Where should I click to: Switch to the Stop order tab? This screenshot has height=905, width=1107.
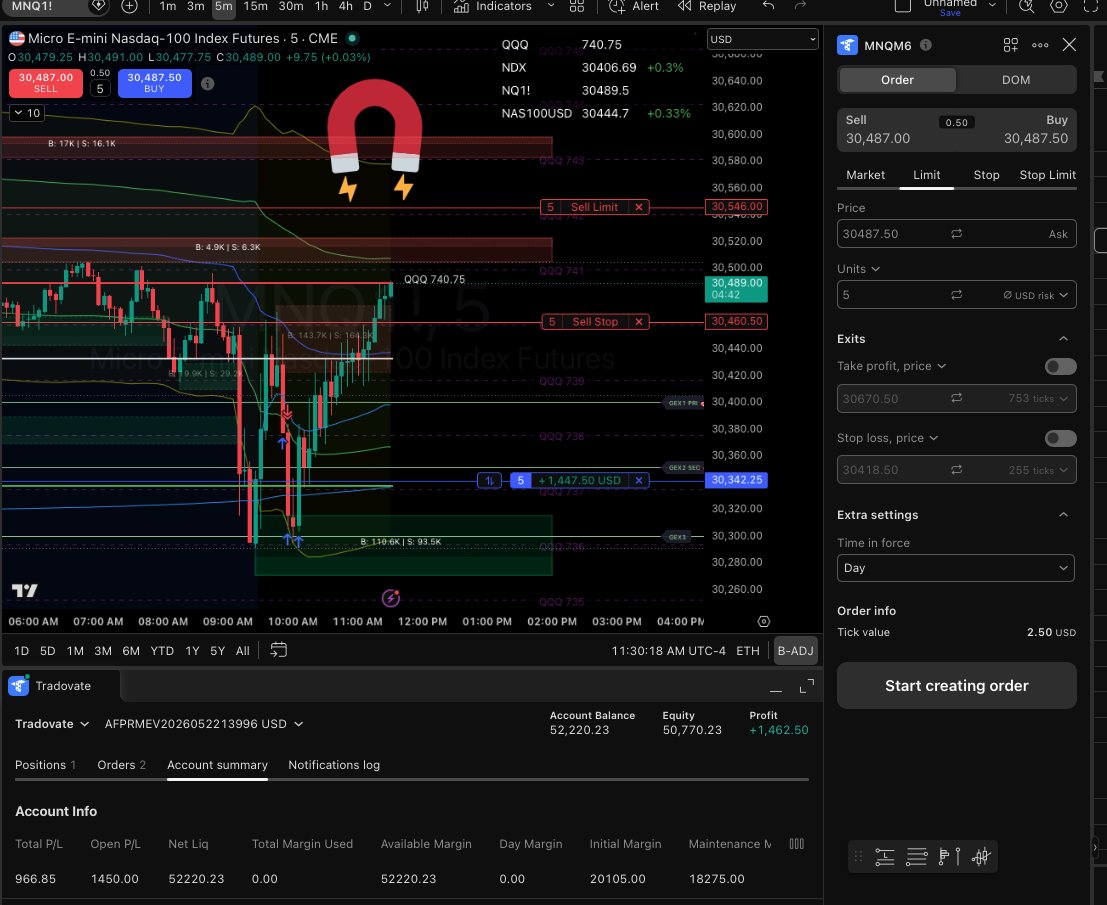[x=986, y=175]
